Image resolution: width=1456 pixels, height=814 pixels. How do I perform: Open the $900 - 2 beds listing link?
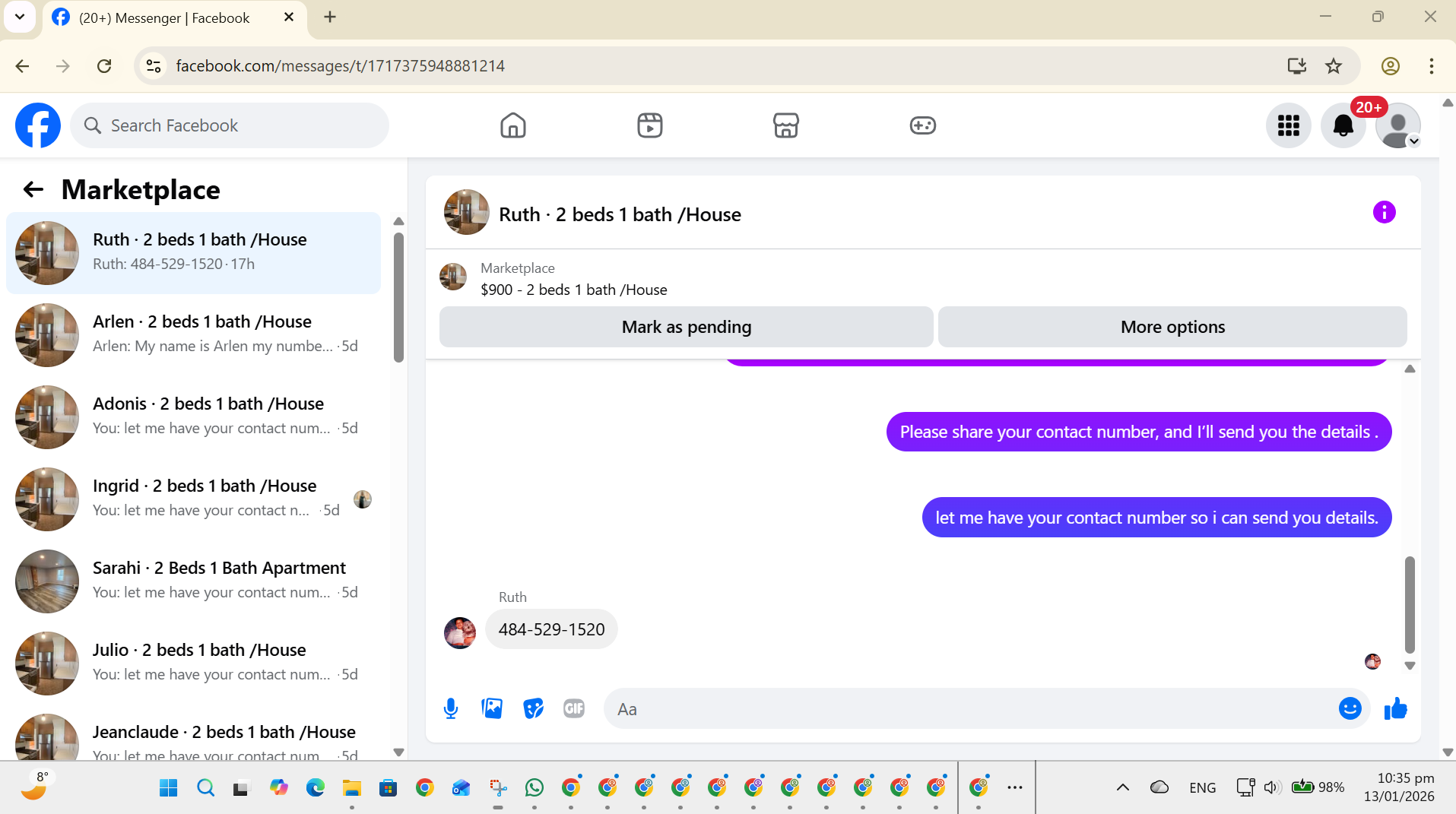(574, 290)
